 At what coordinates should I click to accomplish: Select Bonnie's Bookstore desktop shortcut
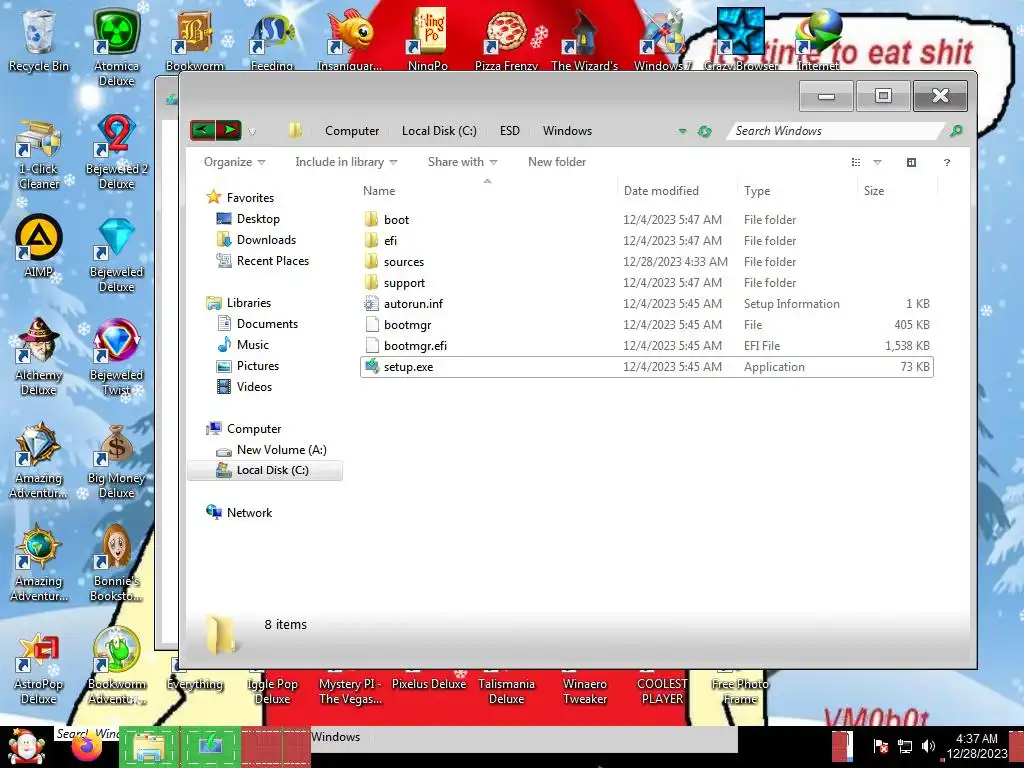tap(116, 563)
